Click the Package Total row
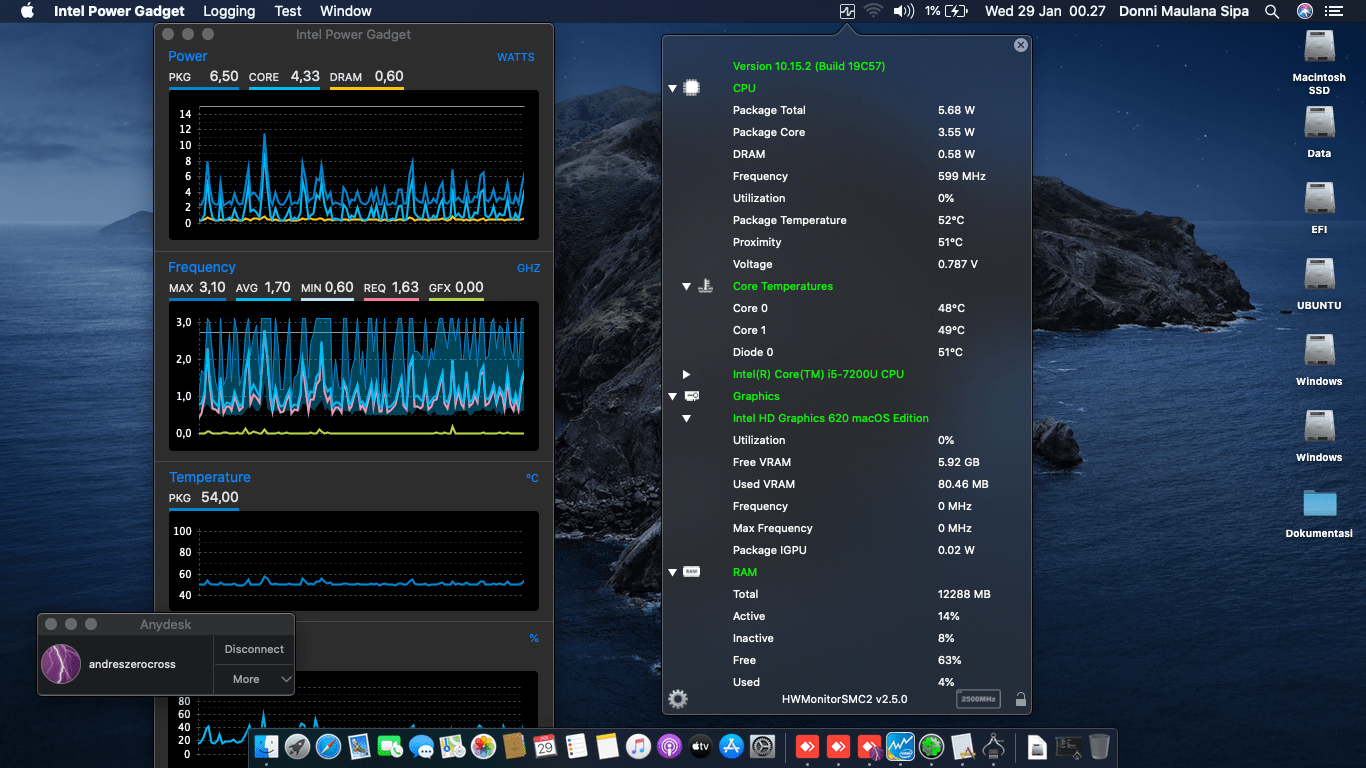 coord(848,110)
